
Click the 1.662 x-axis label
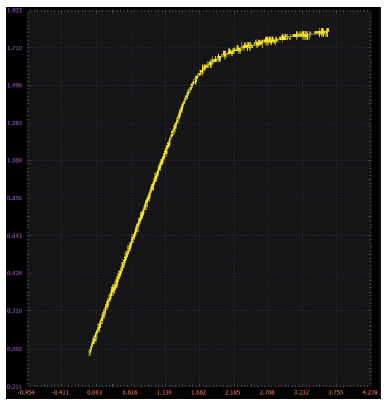[x=198, y=393]
